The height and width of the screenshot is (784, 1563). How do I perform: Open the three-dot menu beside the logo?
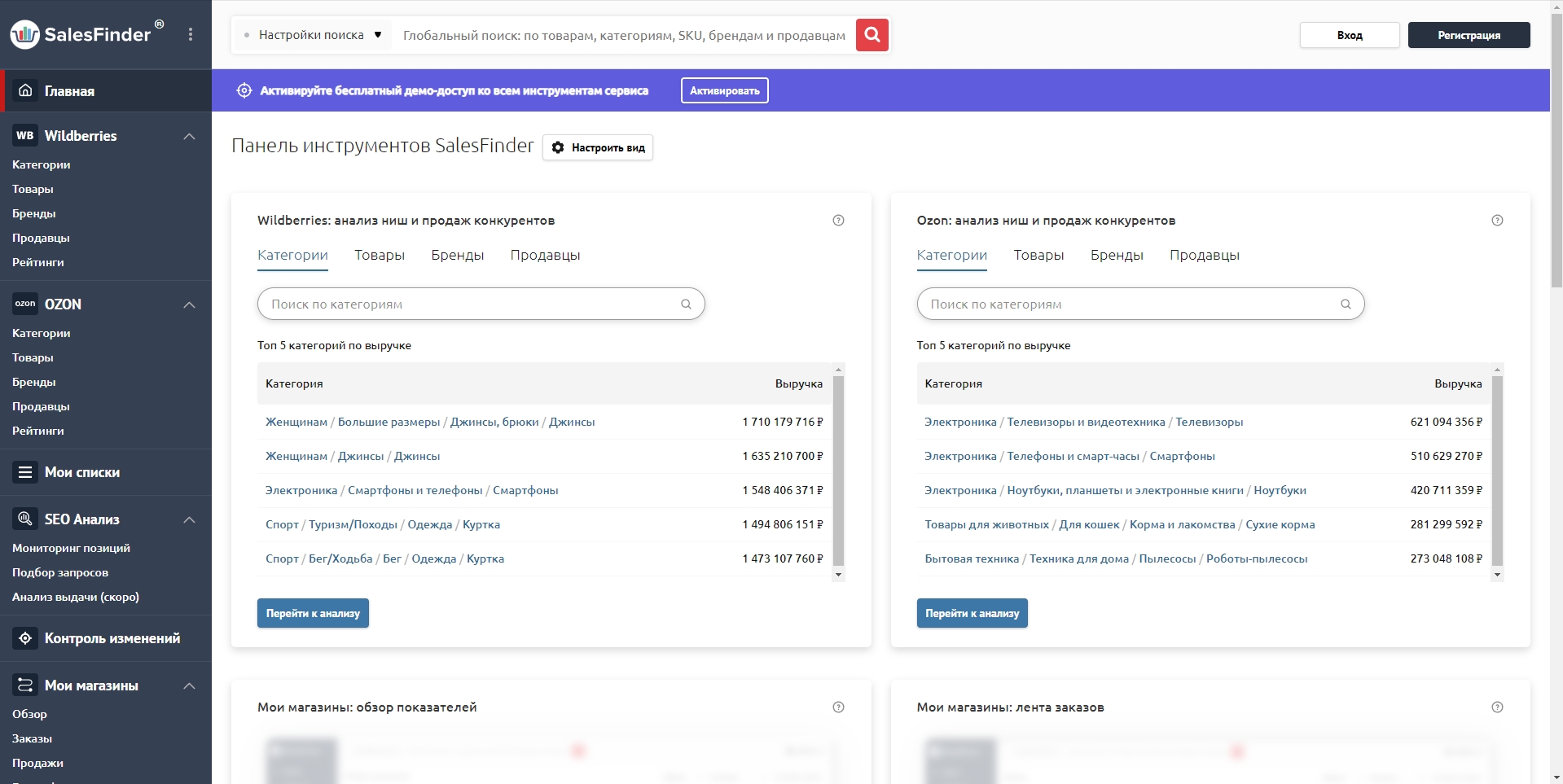(x=191, y=34)
